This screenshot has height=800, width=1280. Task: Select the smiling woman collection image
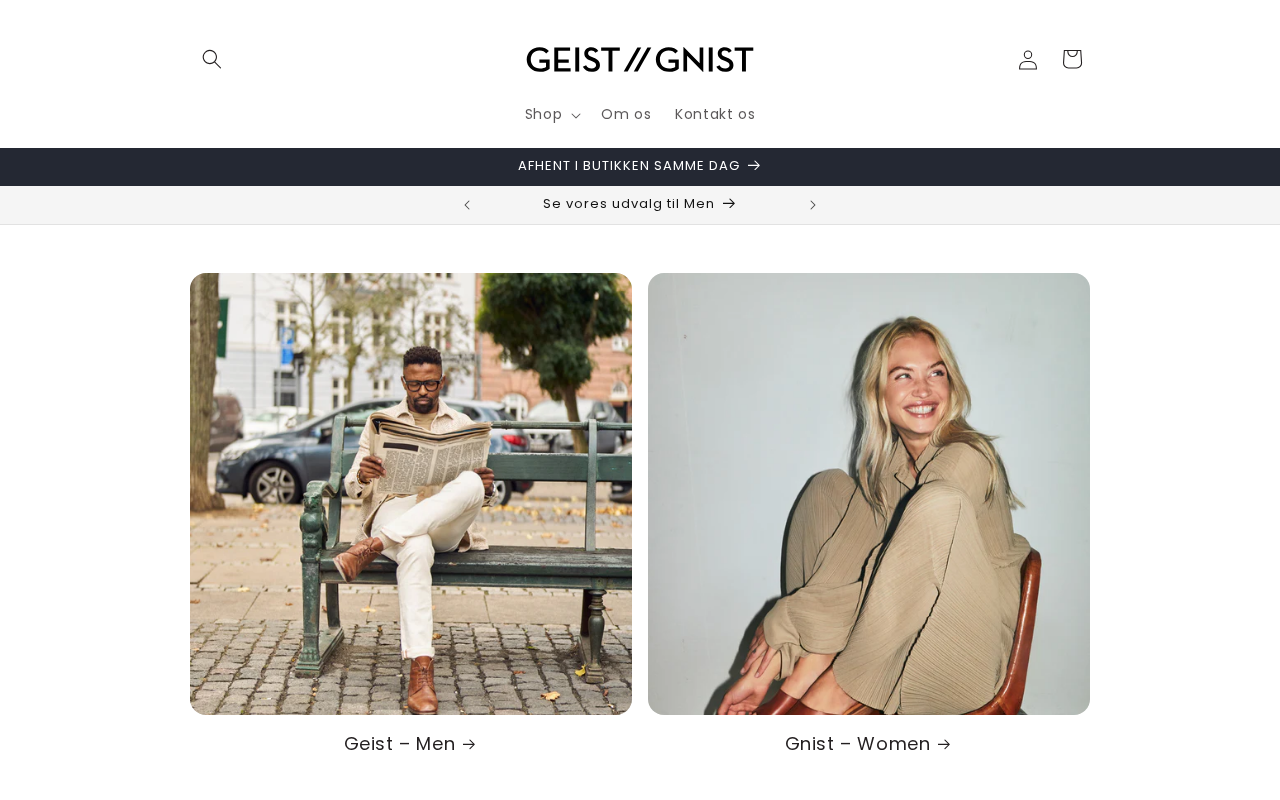point(869,494)
